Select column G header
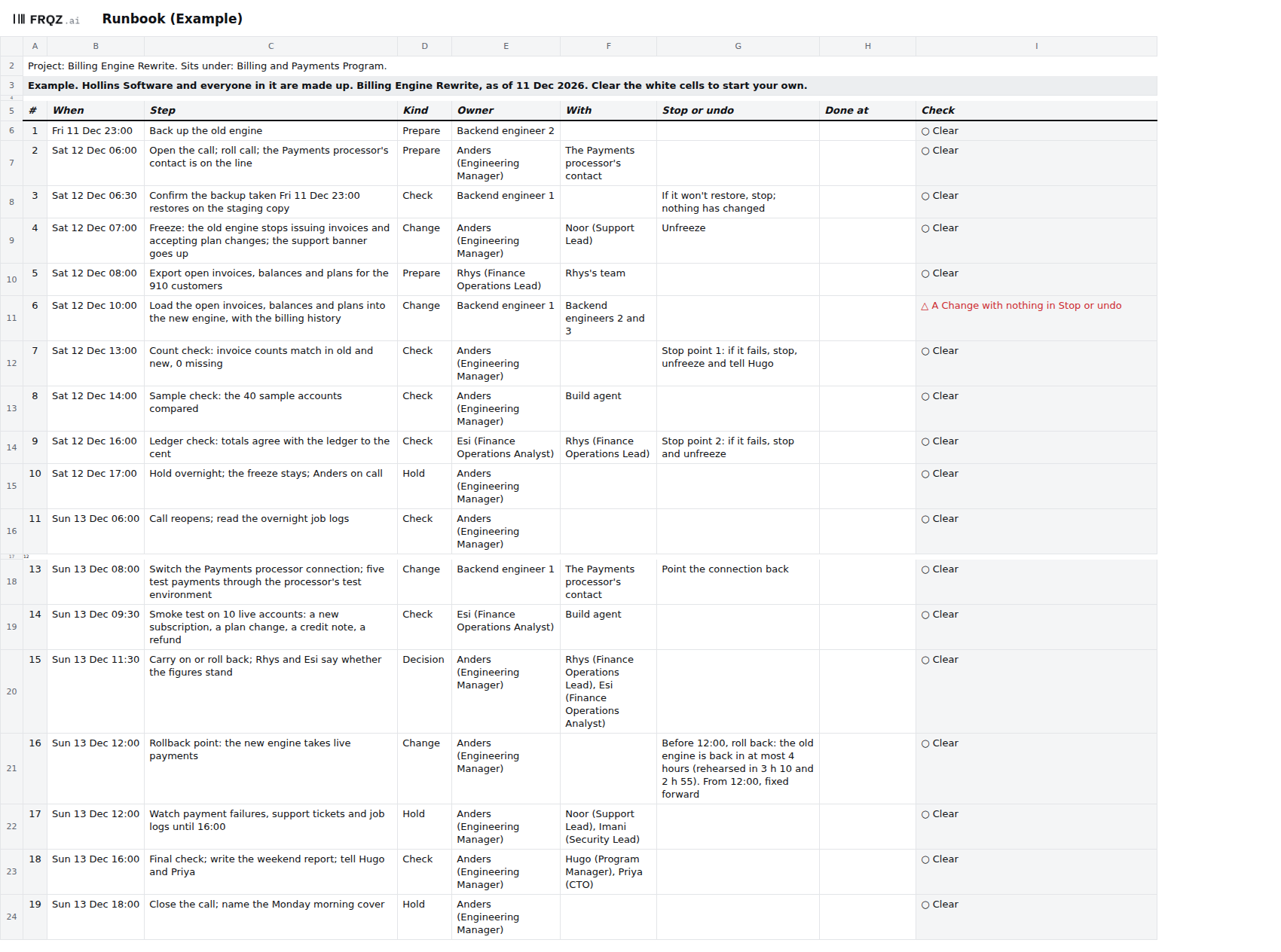The height and width of the screenshot is (952, 1281). [738, 46]
